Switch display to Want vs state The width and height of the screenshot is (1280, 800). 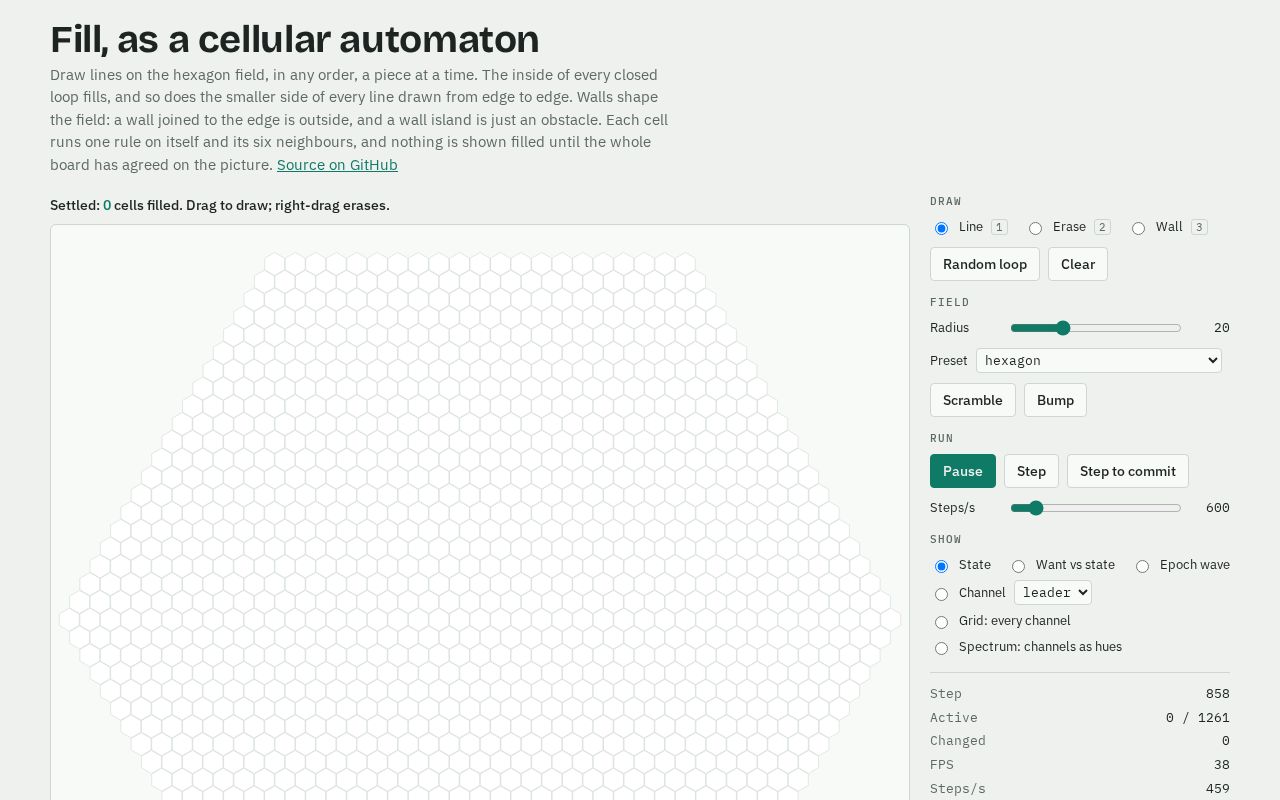[1018, 566]
